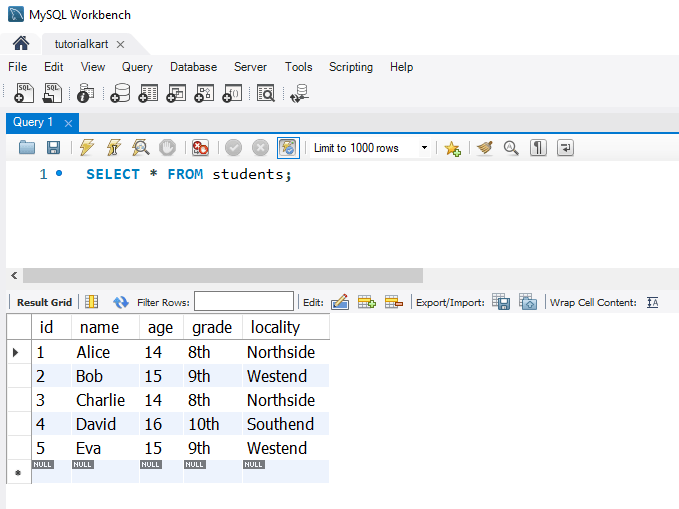Select the 10th grade cell
The image size is (679, 509).
[213, 424]
